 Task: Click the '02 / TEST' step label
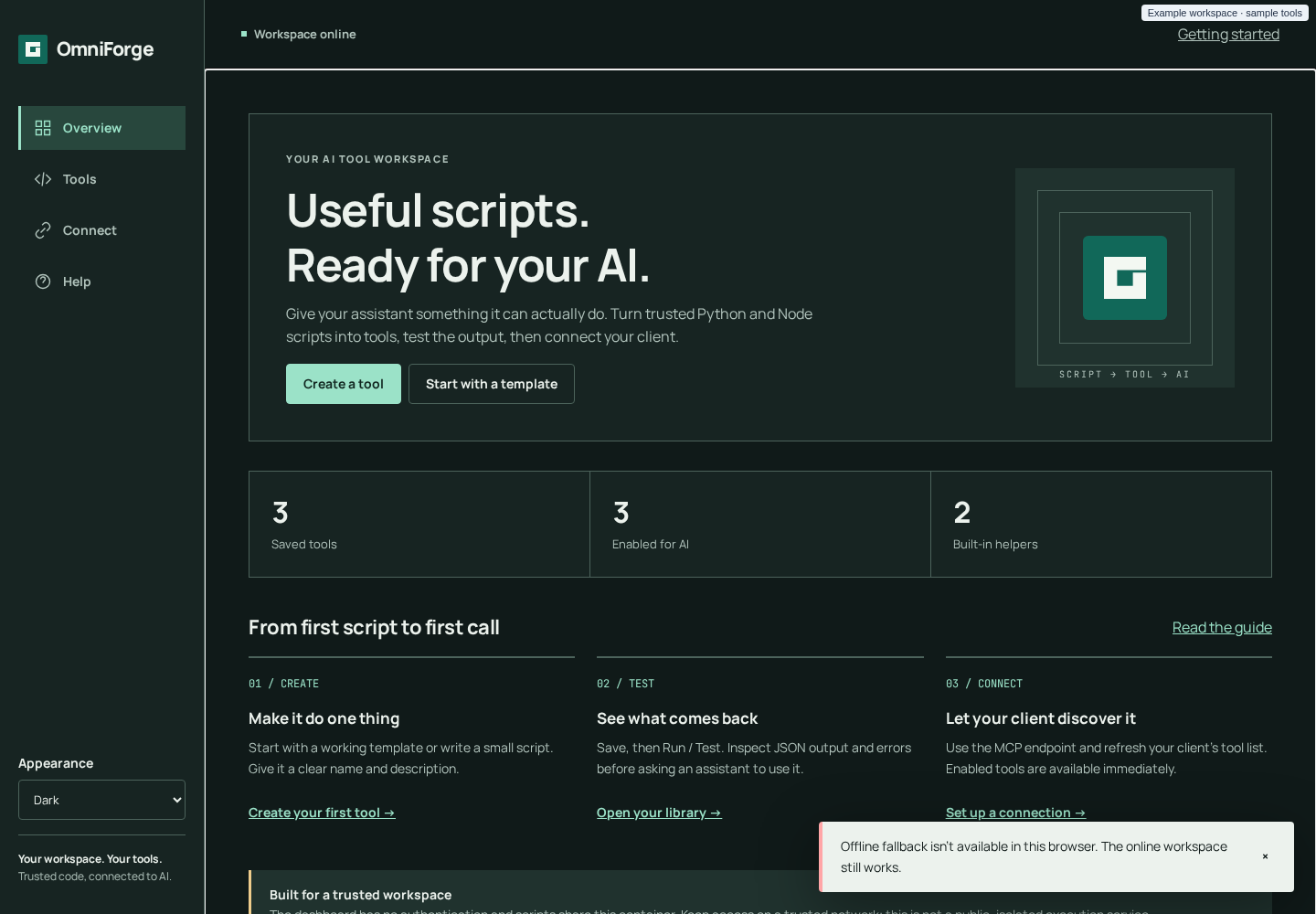(625, 684)
